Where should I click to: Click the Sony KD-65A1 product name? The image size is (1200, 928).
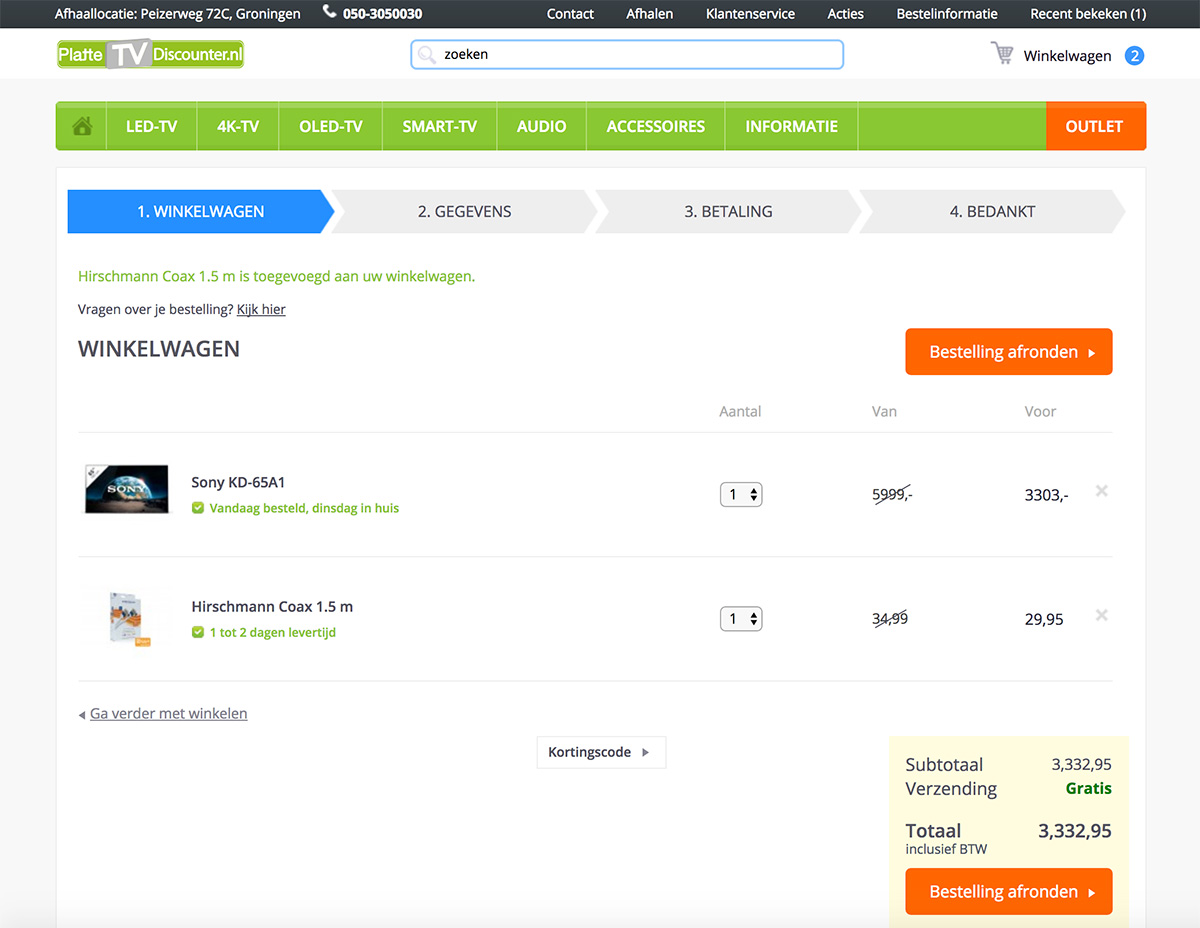[x=238, y=482]
